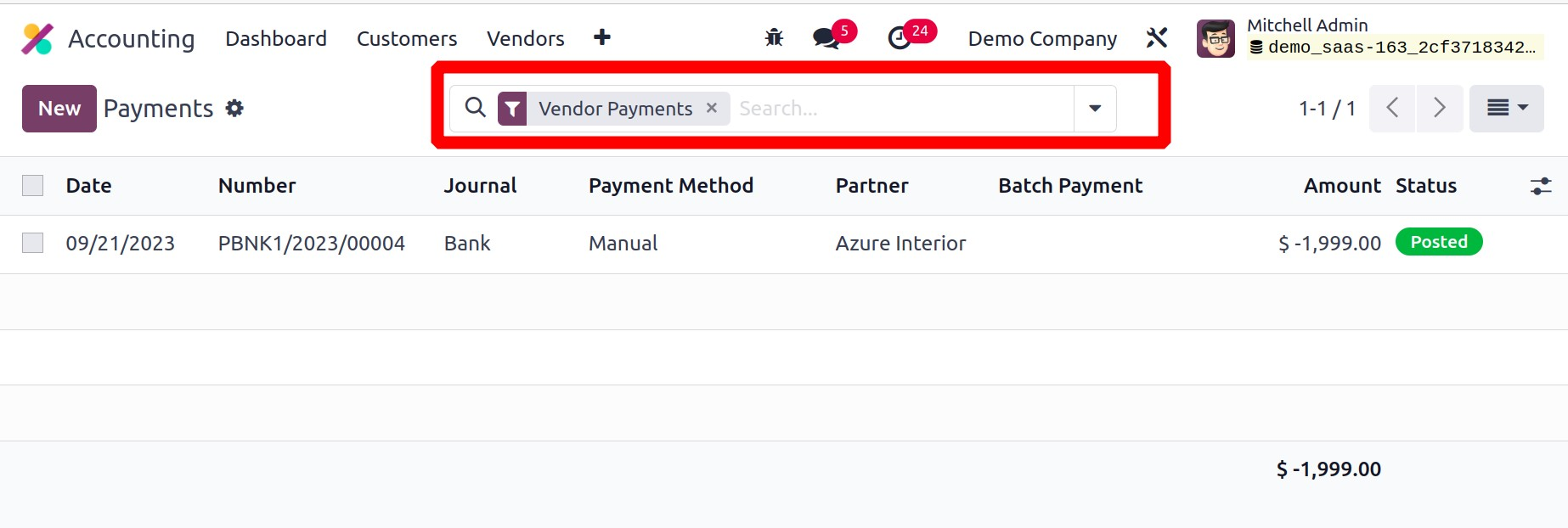Expand the search options dropdown arrow
Image resolution: width=1568 pixels, height=528 pixels.
[1095, 109]
